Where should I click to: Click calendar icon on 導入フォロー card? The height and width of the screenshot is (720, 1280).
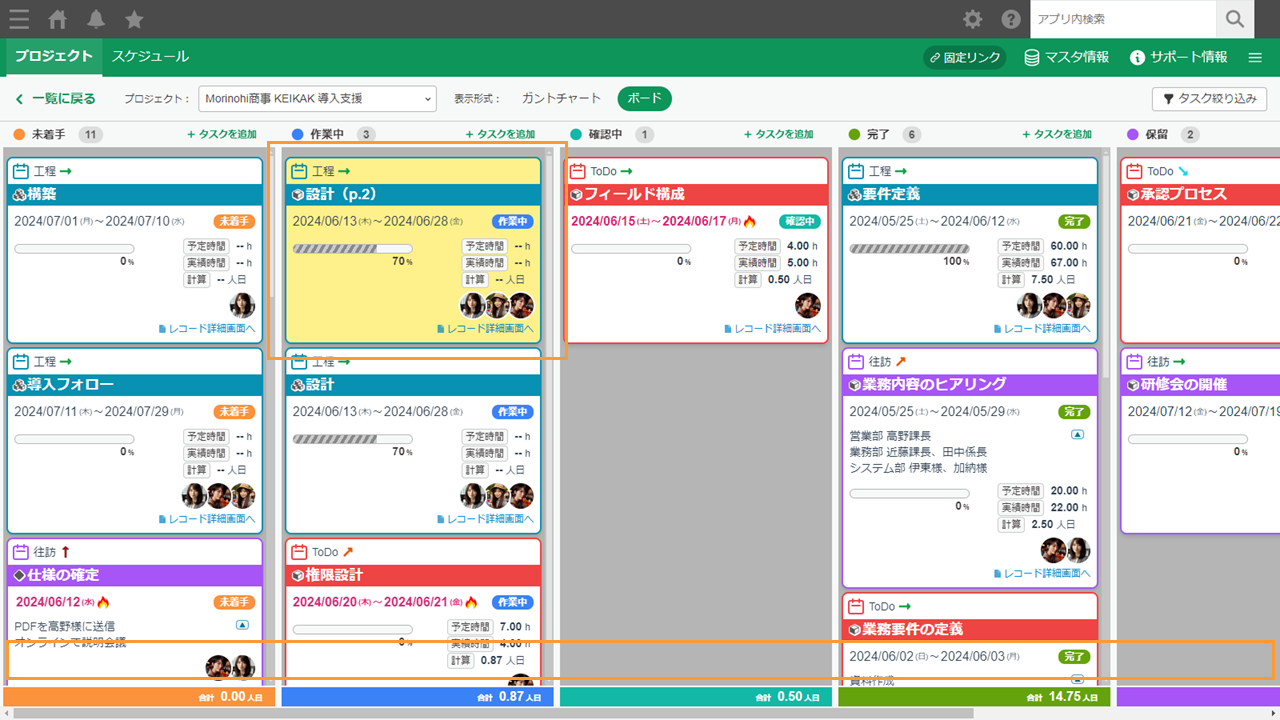[21, 361]
